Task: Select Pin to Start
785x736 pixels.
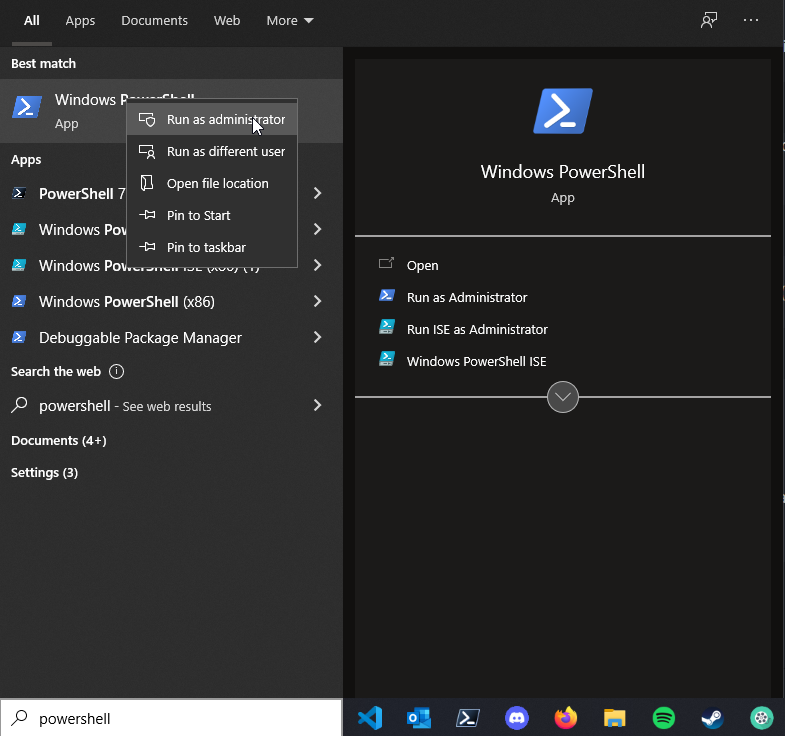Action: [x=212, y=215]
